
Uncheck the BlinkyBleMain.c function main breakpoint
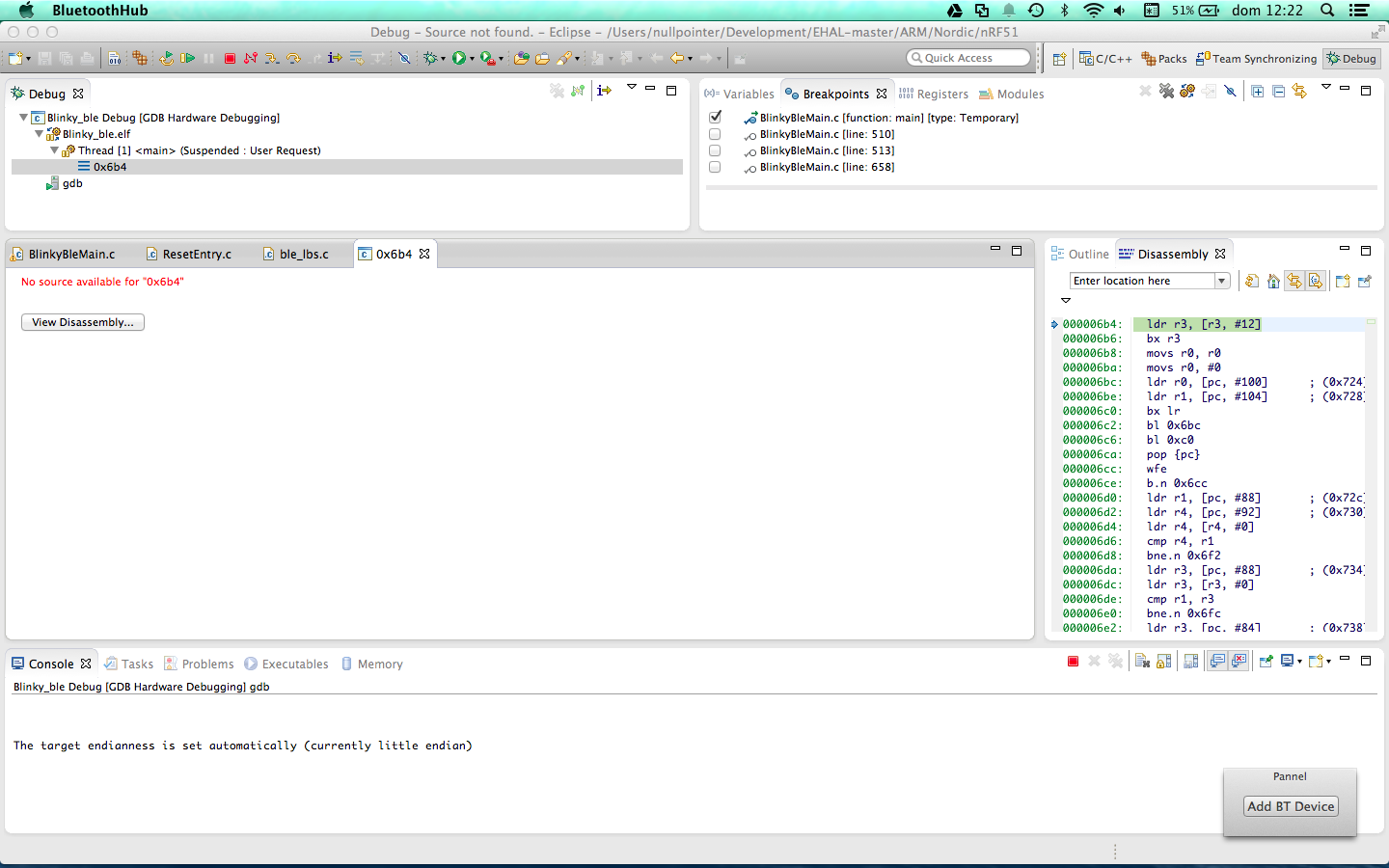coord(715,117)
